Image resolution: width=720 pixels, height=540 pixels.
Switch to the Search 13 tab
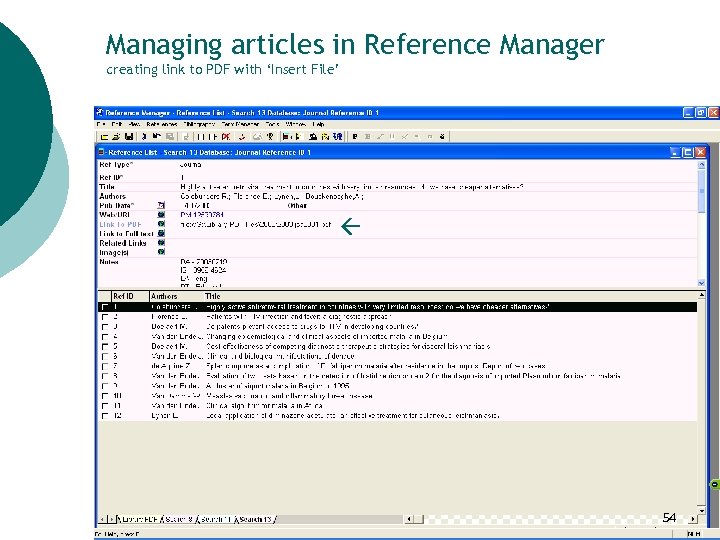click(x=255, y=519)
